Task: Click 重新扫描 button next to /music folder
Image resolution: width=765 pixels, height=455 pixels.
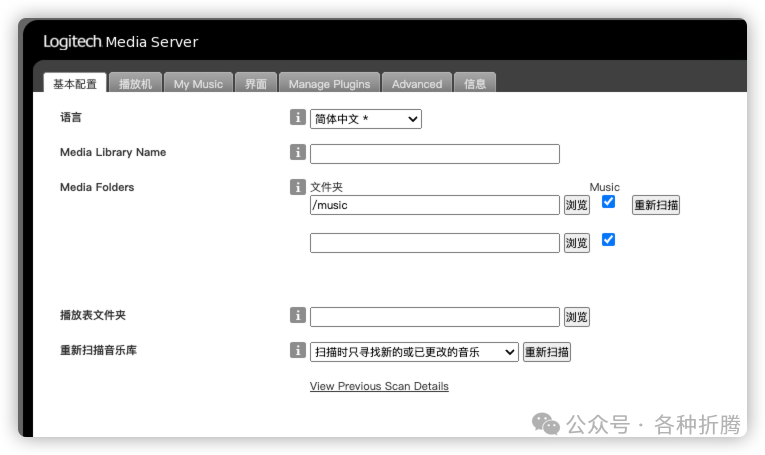Action: 656,205
